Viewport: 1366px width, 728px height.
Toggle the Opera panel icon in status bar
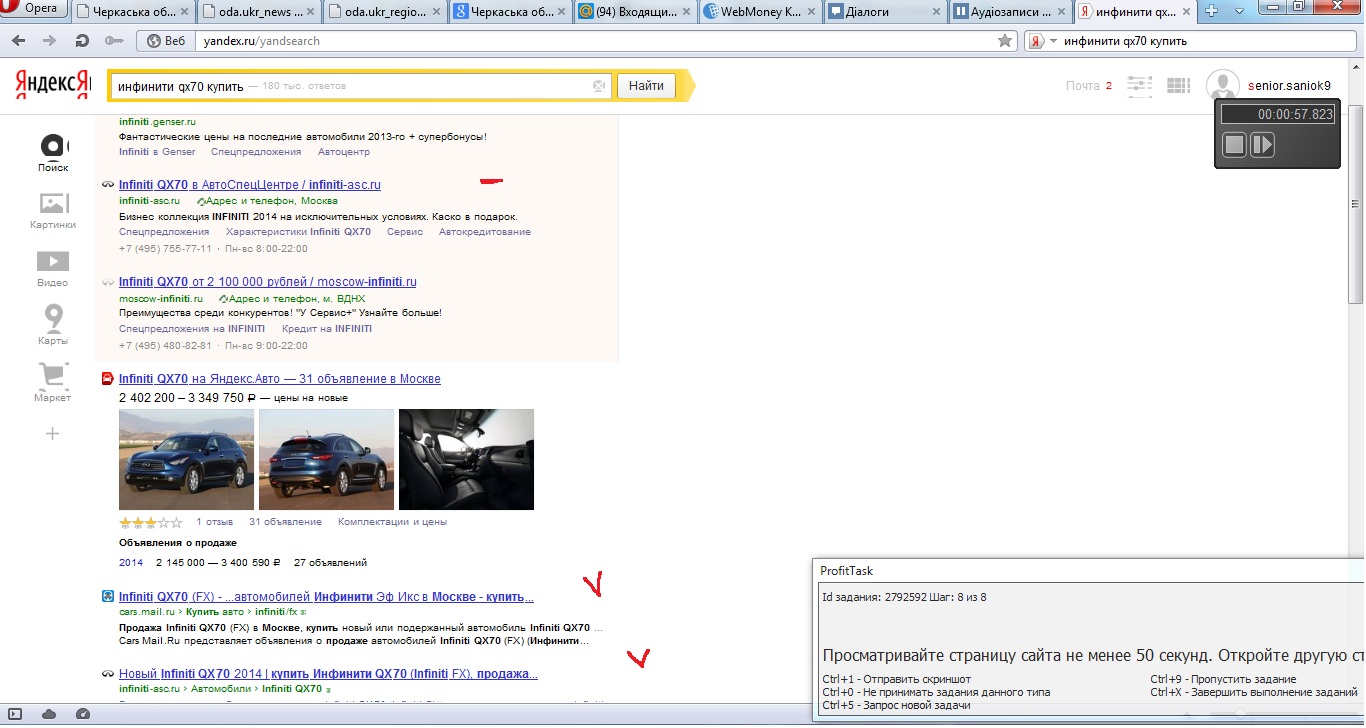coord(15,714)
